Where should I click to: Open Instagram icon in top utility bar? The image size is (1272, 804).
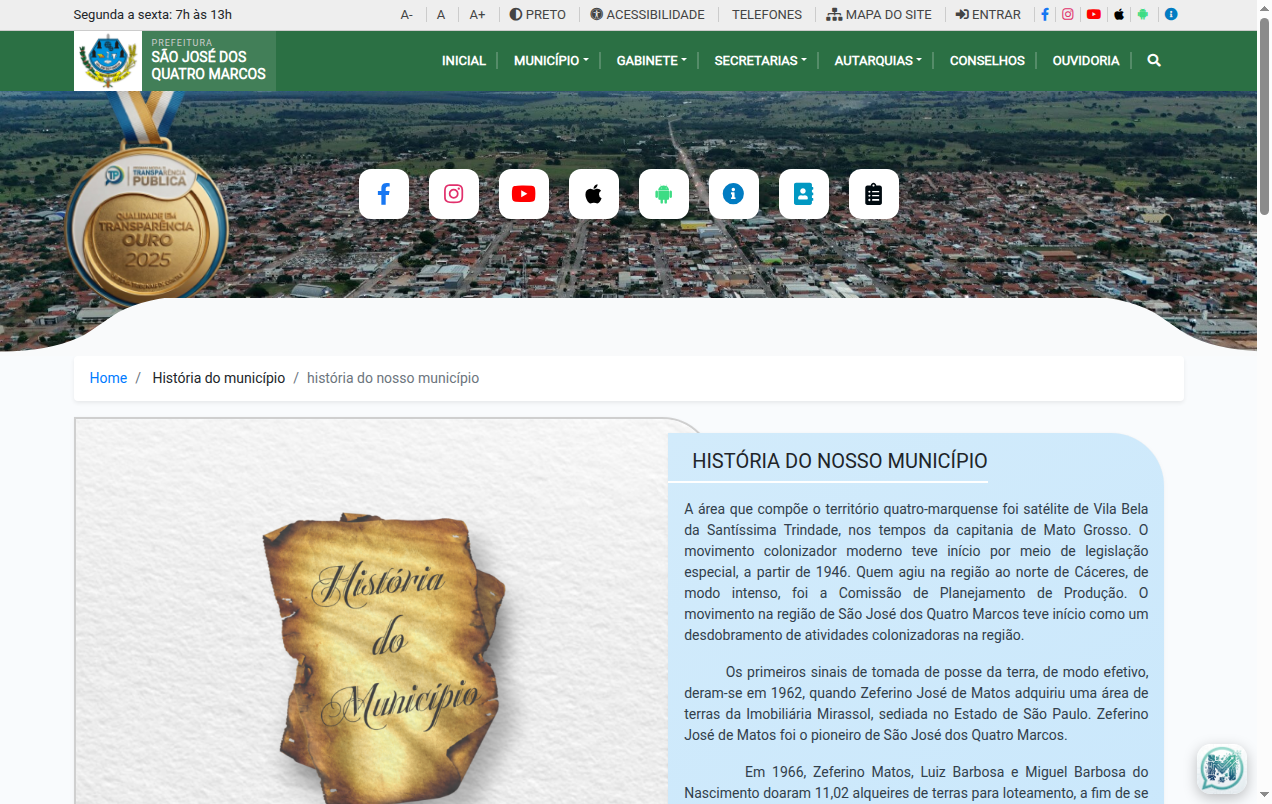point(1068,15)
